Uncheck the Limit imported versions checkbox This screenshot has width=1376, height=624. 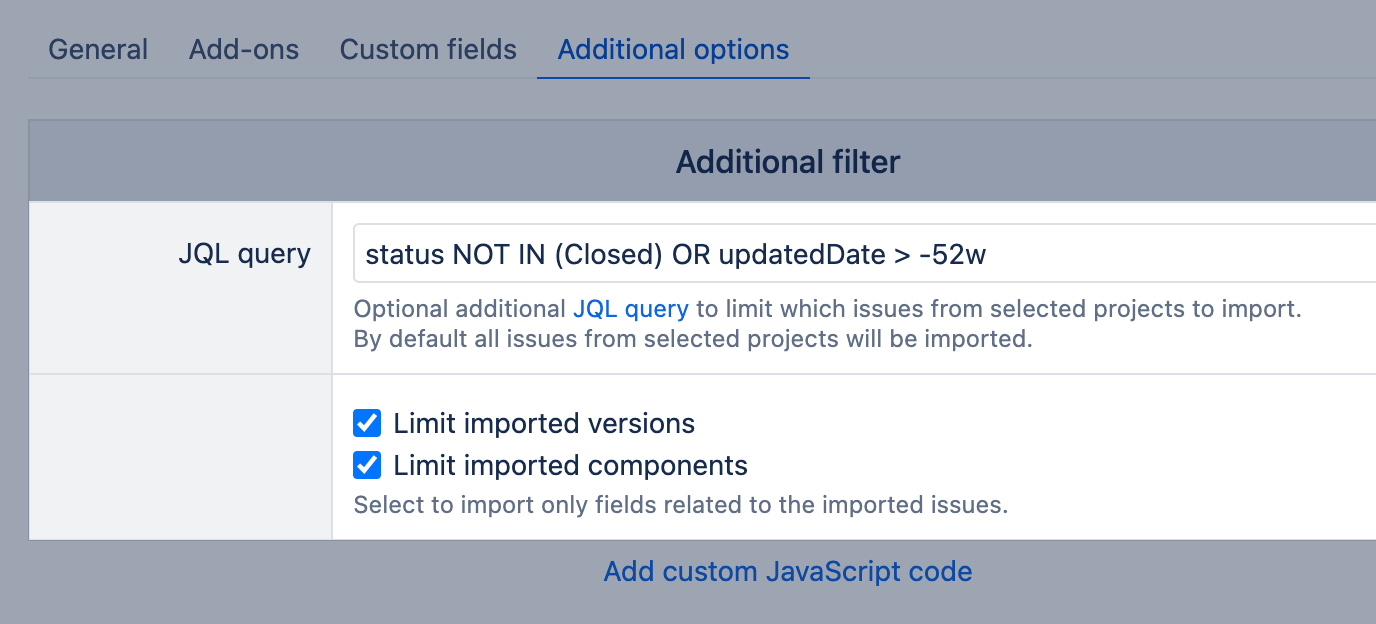coord(367,423)
